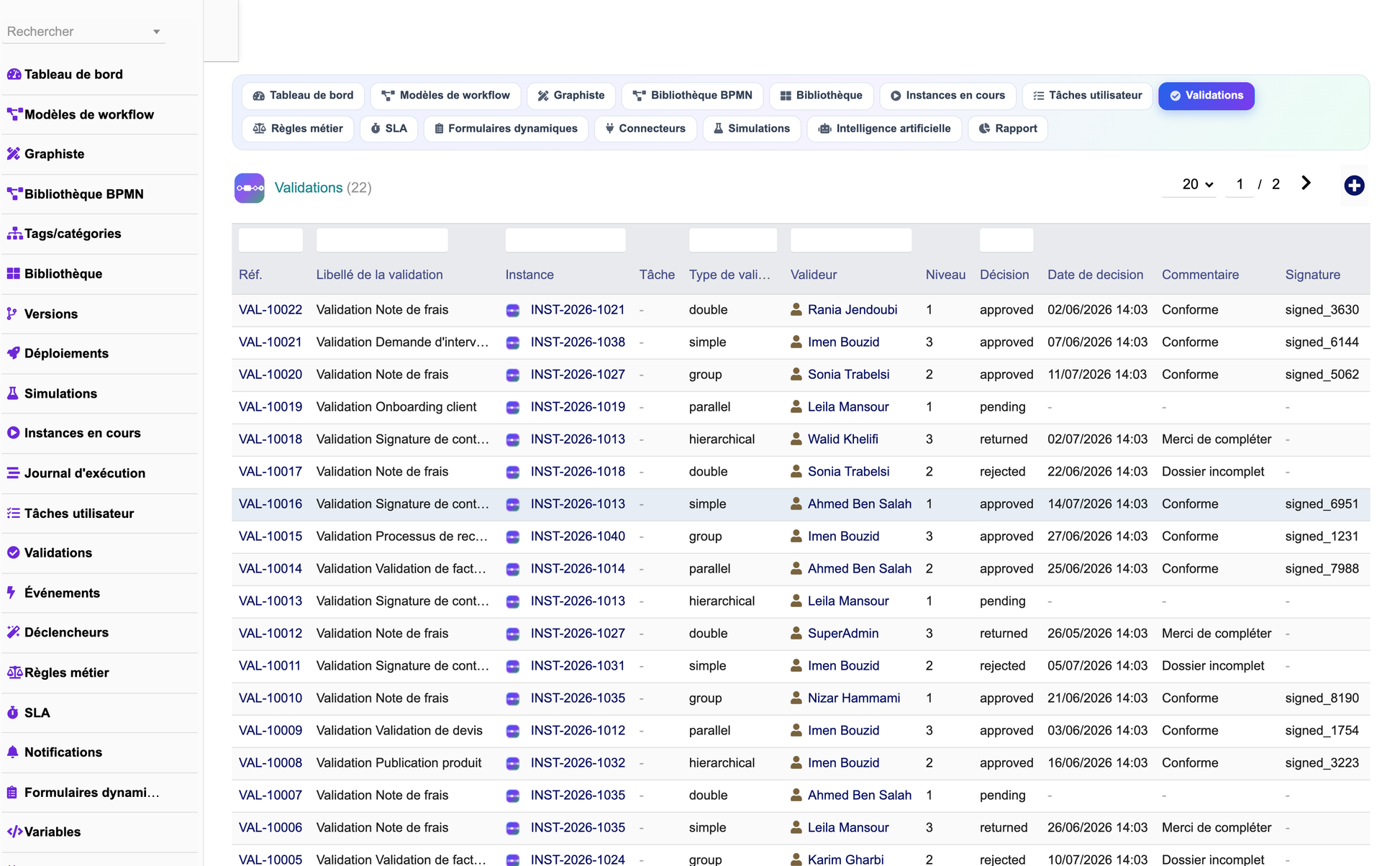Open Modèles de workflow sidebar item

pyautogui.click(x=81, y=114)
